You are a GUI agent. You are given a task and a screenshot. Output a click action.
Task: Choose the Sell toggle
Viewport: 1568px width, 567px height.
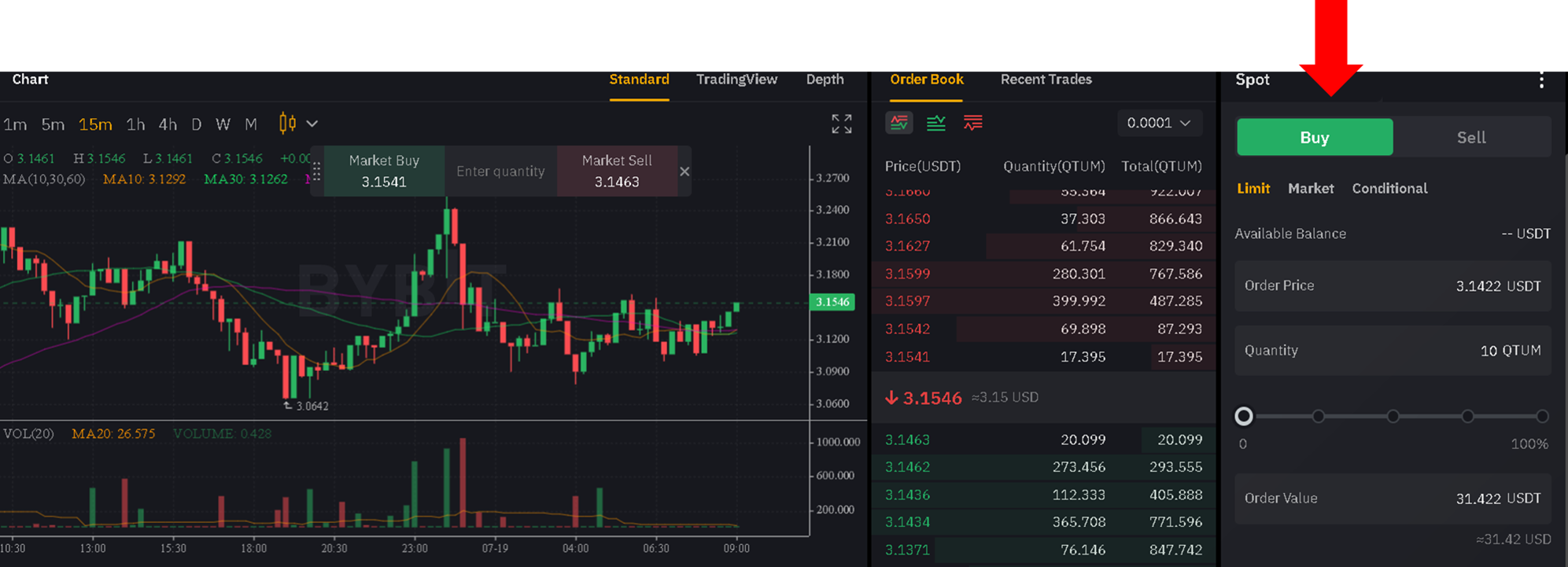point(1471,138)
